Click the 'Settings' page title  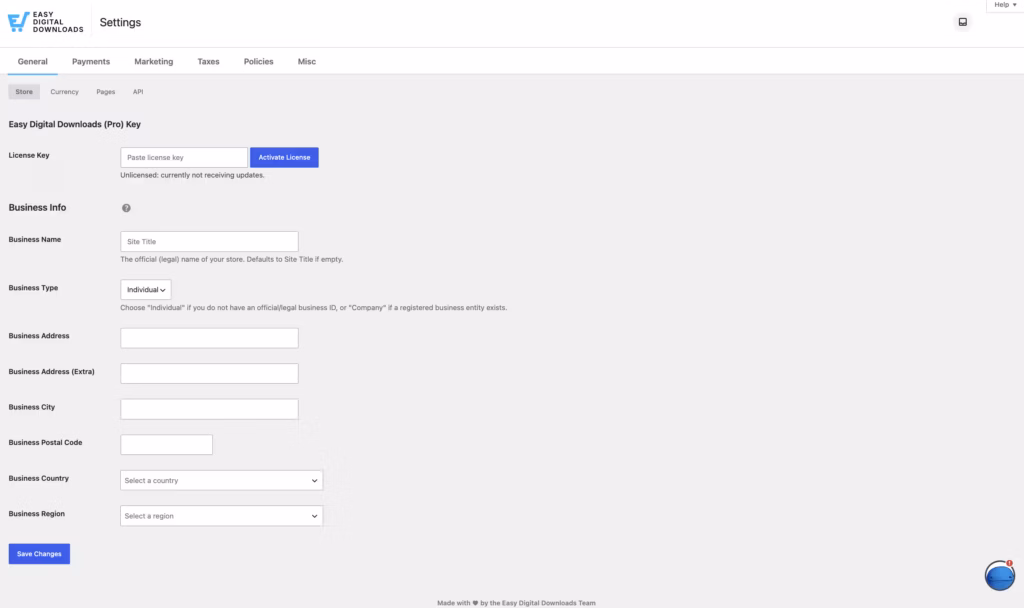(x=120, y=22)
